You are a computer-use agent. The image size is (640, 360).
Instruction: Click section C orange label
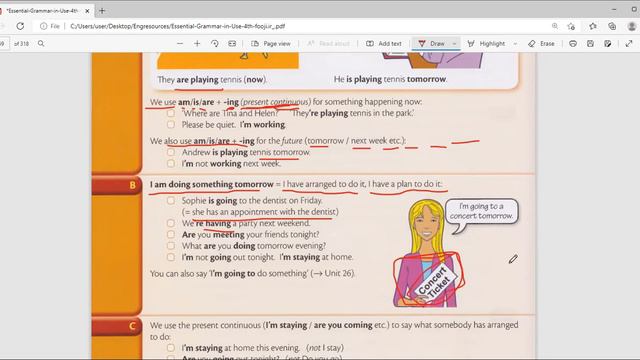coord(117,326)
